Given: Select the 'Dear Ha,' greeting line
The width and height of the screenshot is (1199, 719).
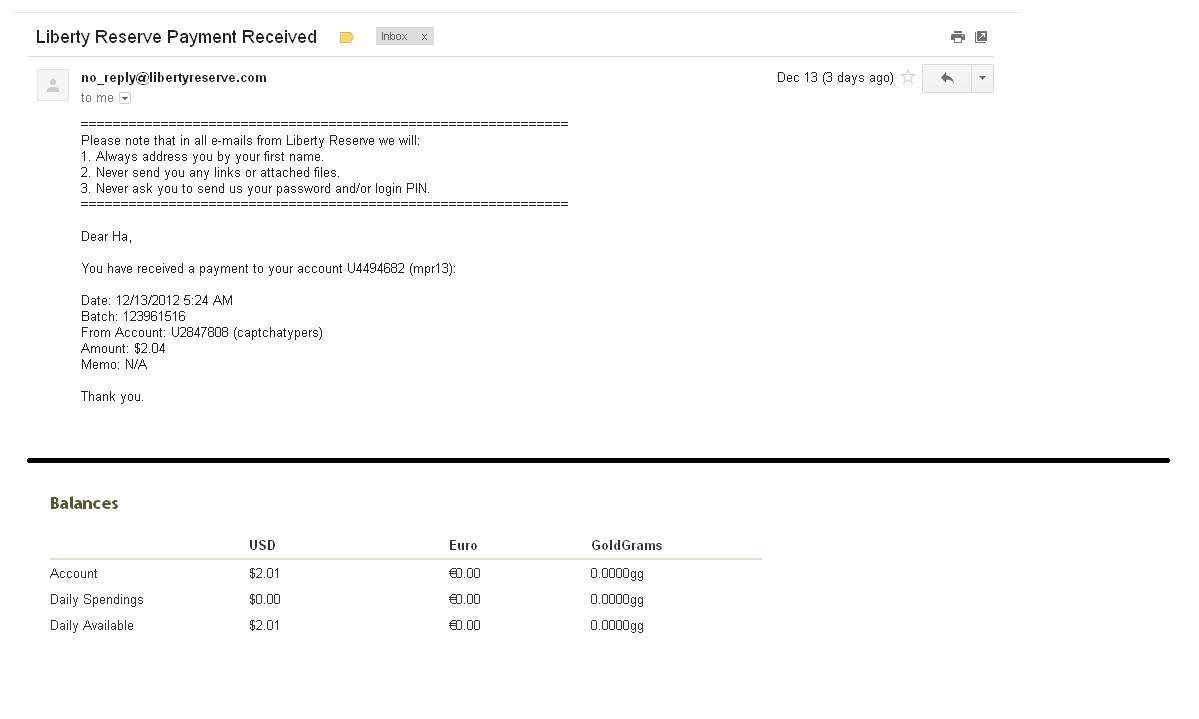Looking at the screenshot, I should 106,236.
